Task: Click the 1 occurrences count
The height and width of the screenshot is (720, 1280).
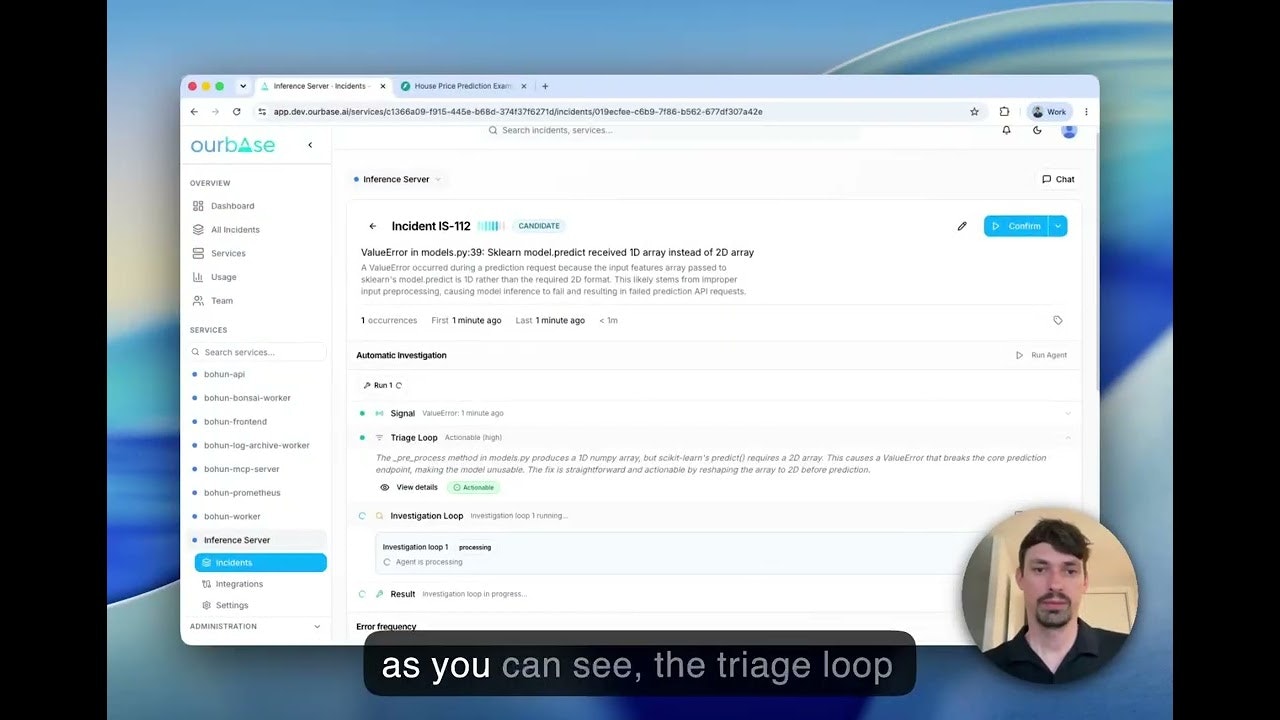Action: coord(389,320)
